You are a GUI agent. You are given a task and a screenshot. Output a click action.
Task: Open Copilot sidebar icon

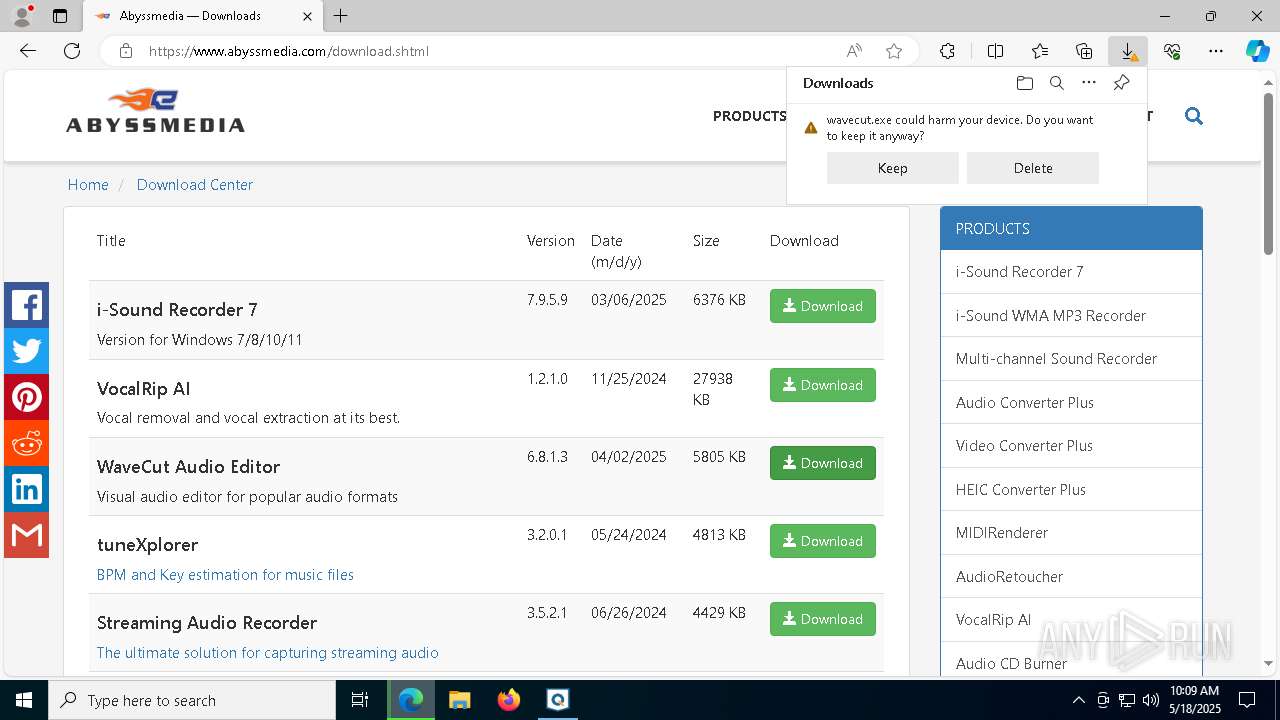click(x=1257, y=51)
